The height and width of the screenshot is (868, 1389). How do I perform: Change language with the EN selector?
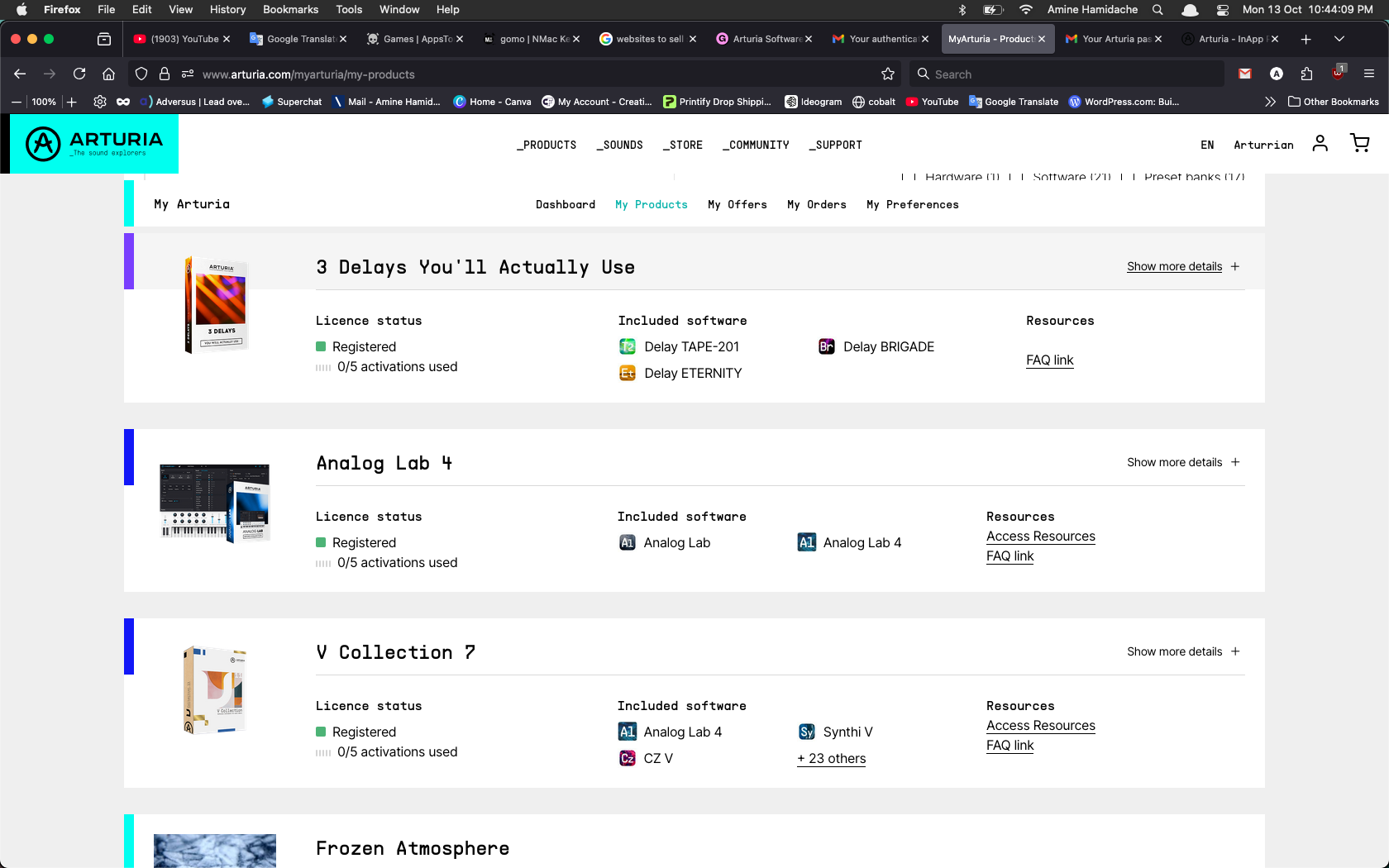[x=1207, y=145]
